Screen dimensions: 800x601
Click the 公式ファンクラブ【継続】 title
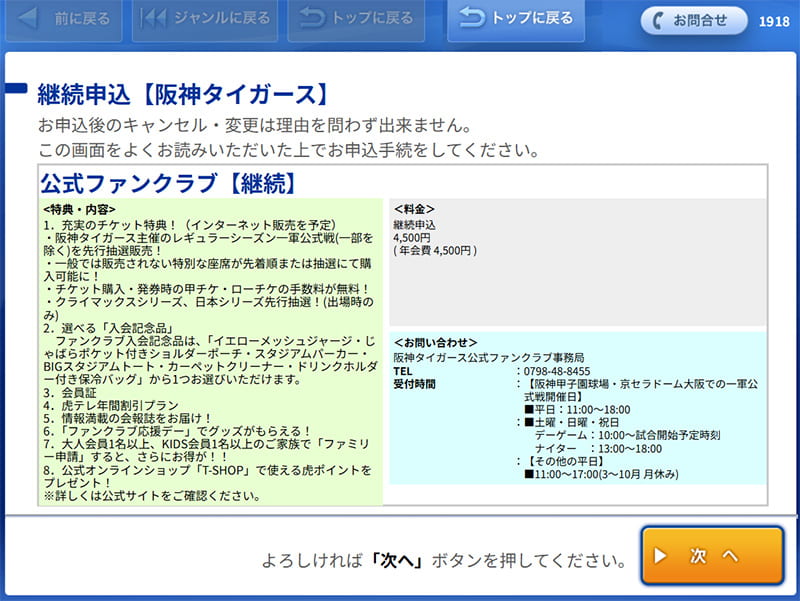tap(169, 184)
